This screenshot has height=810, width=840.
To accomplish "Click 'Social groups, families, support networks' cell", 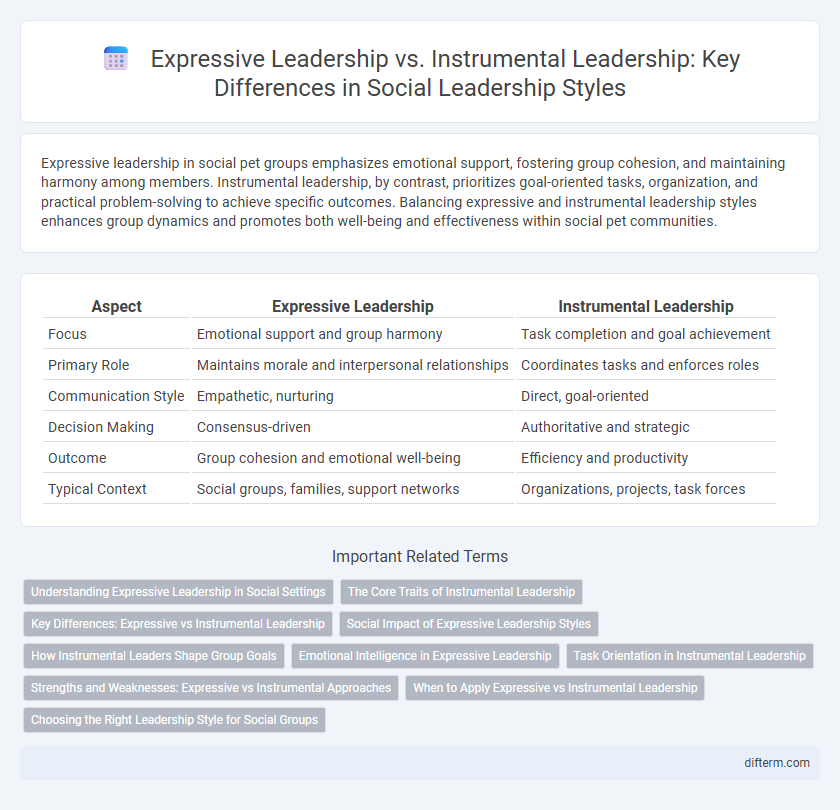I will point(328,490).
